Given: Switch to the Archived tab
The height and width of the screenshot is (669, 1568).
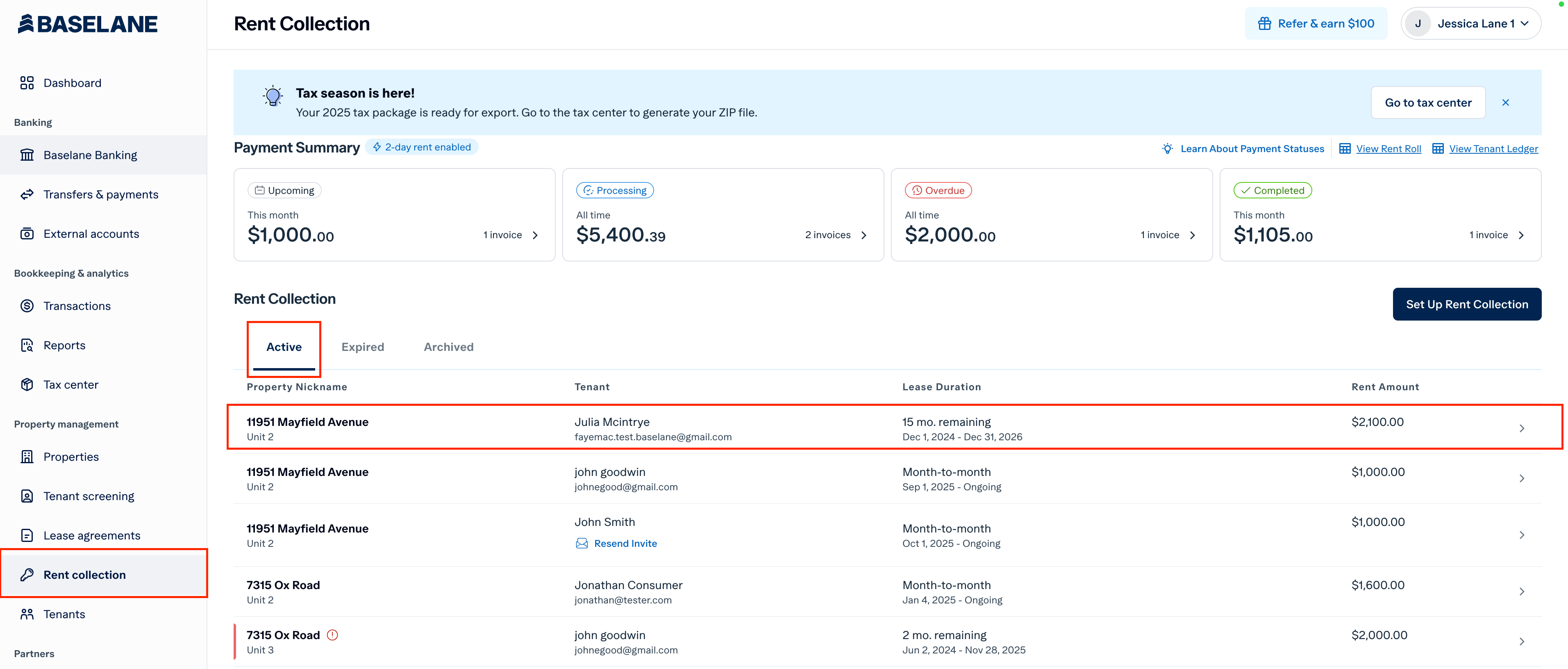Looking at the screenshot, I should point(449,347).
